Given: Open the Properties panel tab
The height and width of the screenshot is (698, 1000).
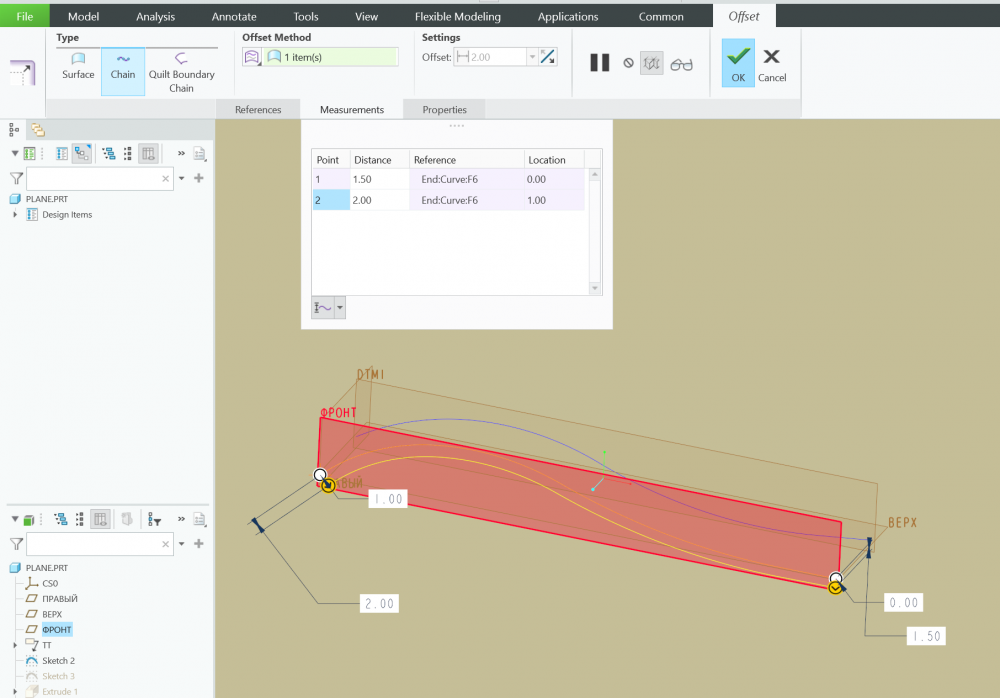Looking at the screenshot, I should click(444, 109).
